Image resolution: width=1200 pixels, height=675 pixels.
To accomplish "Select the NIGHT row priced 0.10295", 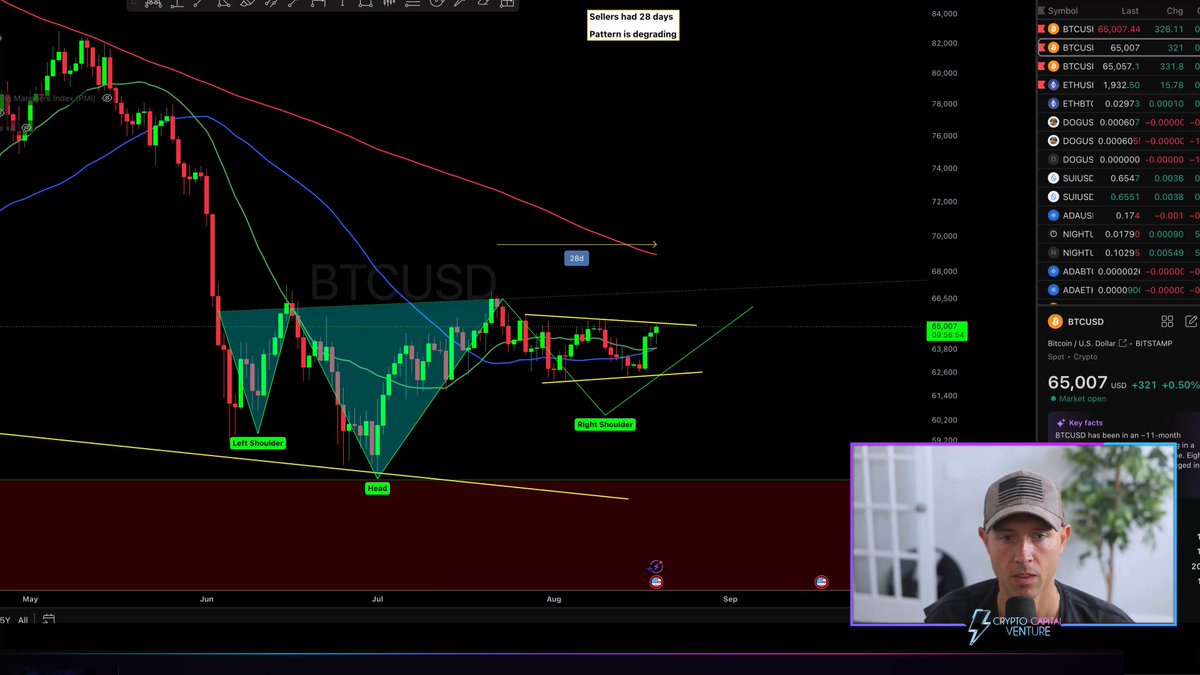I will (x=1118, y=253).
